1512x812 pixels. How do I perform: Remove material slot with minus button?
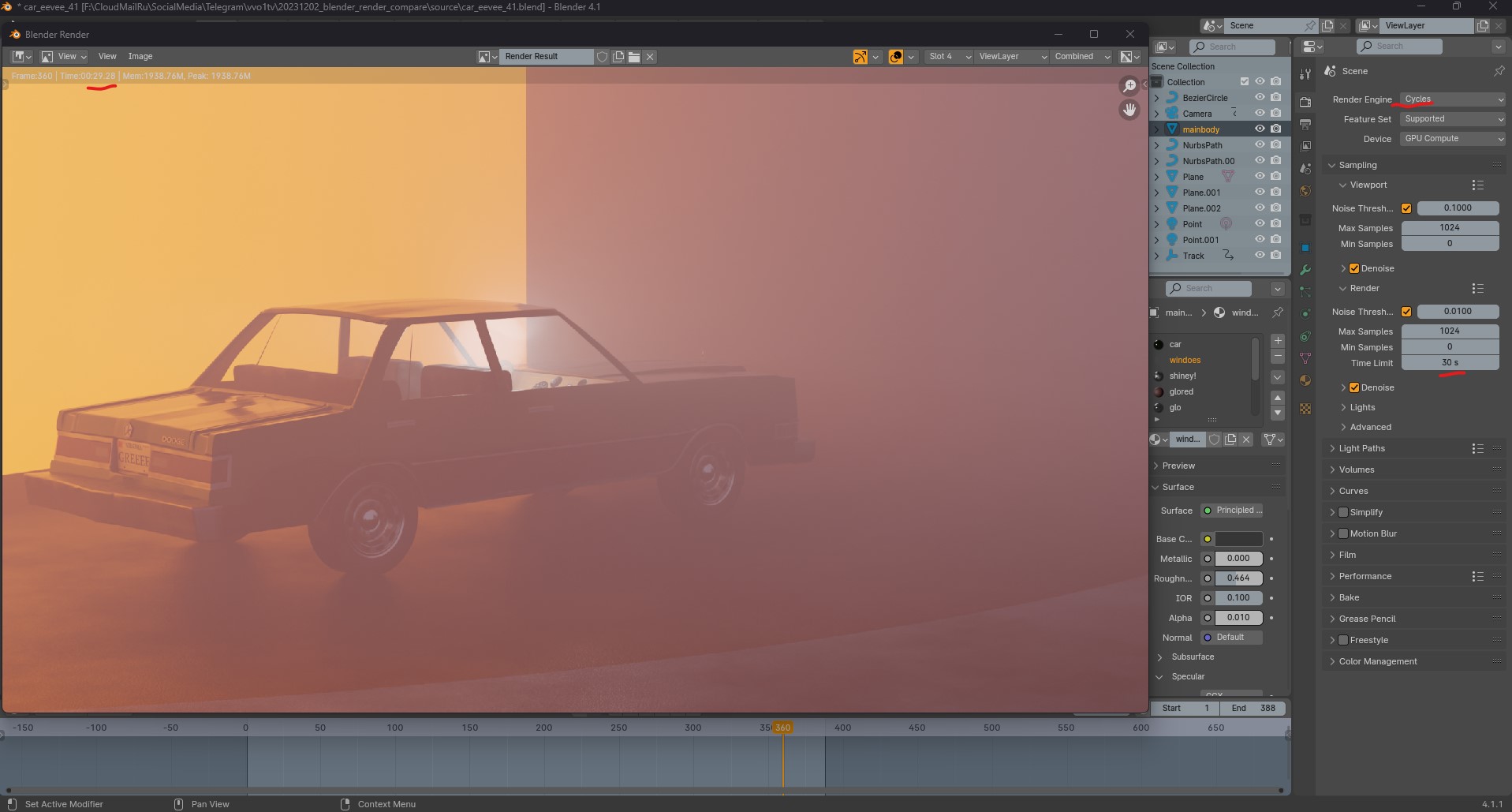(1278, 357)
